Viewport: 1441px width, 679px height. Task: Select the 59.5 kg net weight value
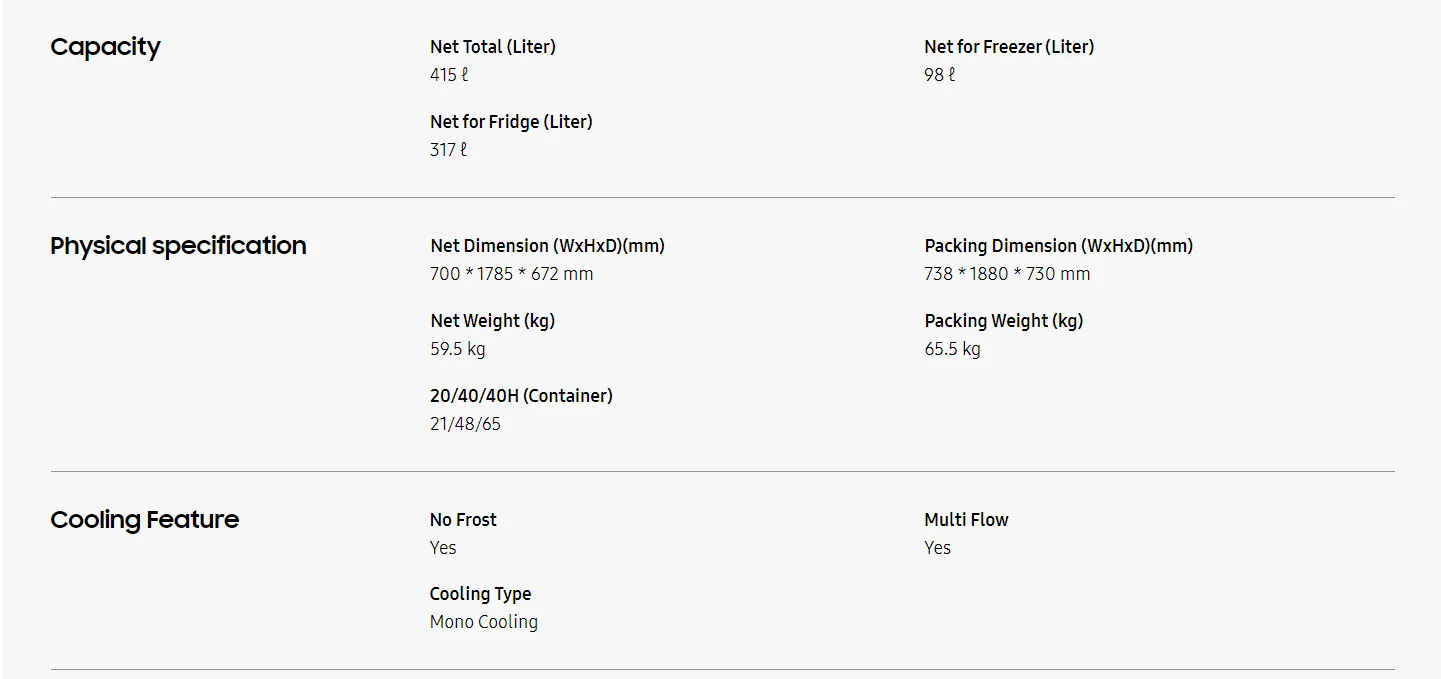click(x=457, y=349)
